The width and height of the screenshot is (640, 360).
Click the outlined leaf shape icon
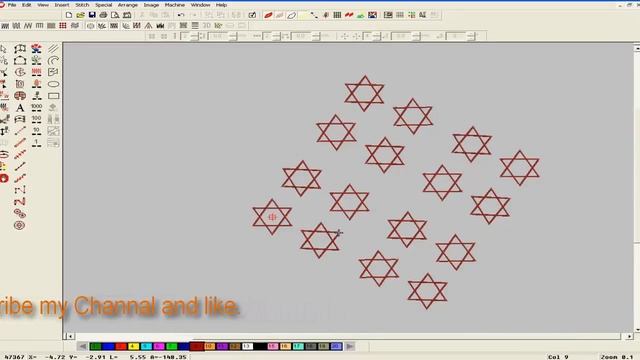point(291,15)
